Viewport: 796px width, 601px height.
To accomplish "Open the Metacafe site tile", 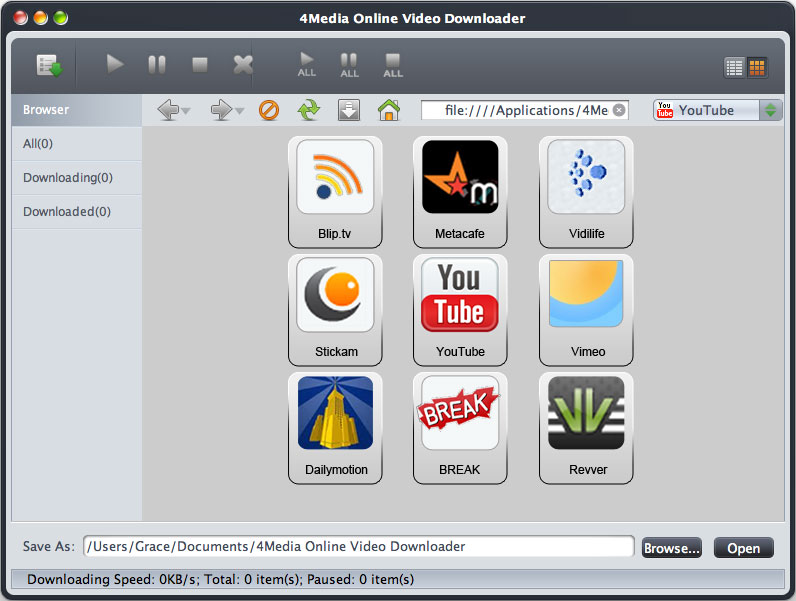I will (460, 192).
